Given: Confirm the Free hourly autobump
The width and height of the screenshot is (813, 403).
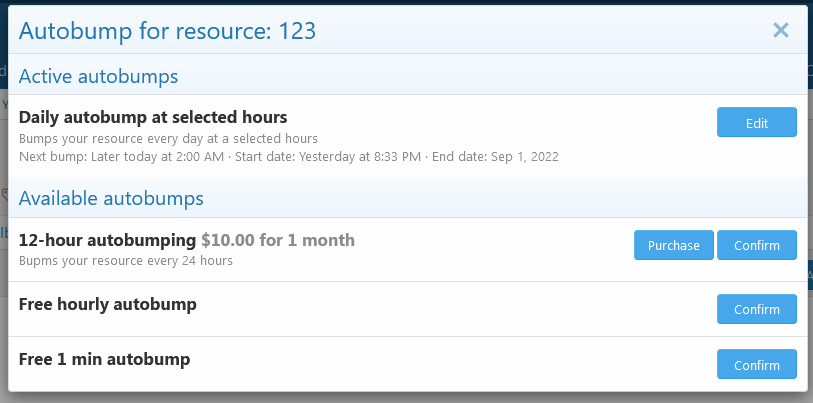Looking at the screenshot, I should (756, 309).
